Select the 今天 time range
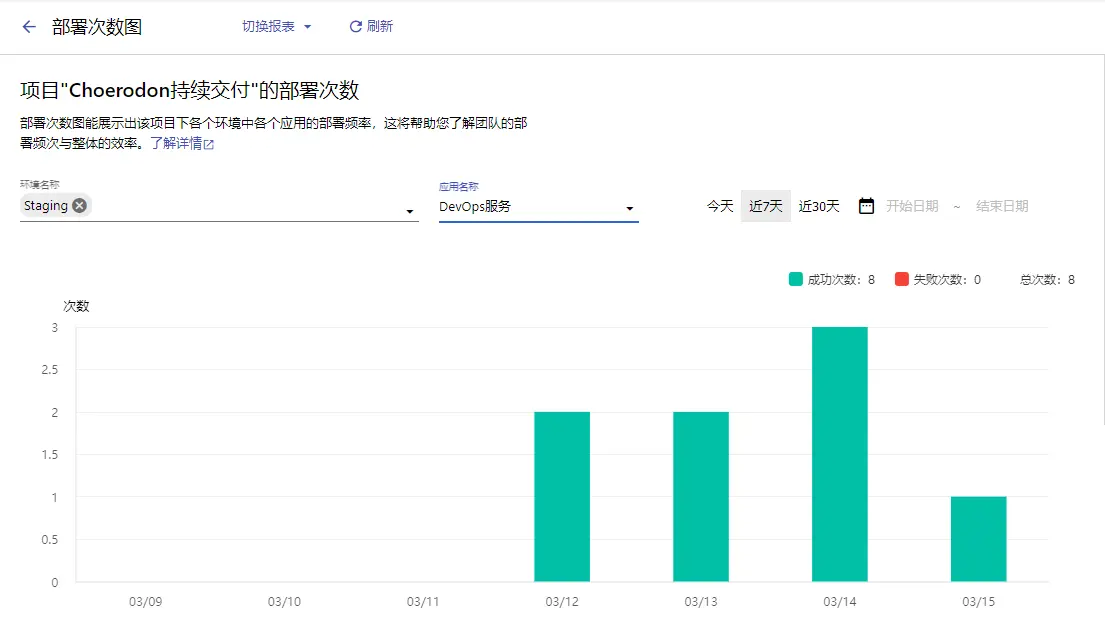The width and height of the screenshot is (1105, 631). [720, 206]
